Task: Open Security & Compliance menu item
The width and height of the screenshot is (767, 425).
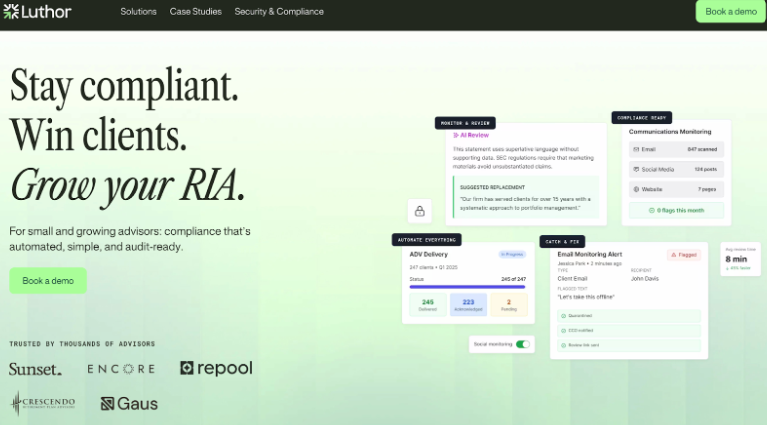Action: 279,12
